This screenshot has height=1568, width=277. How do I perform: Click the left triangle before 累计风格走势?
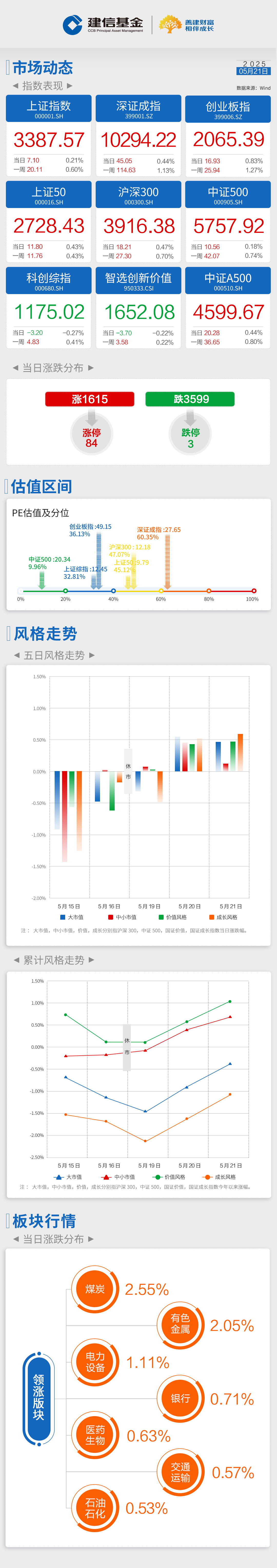[x=16, y=960]
